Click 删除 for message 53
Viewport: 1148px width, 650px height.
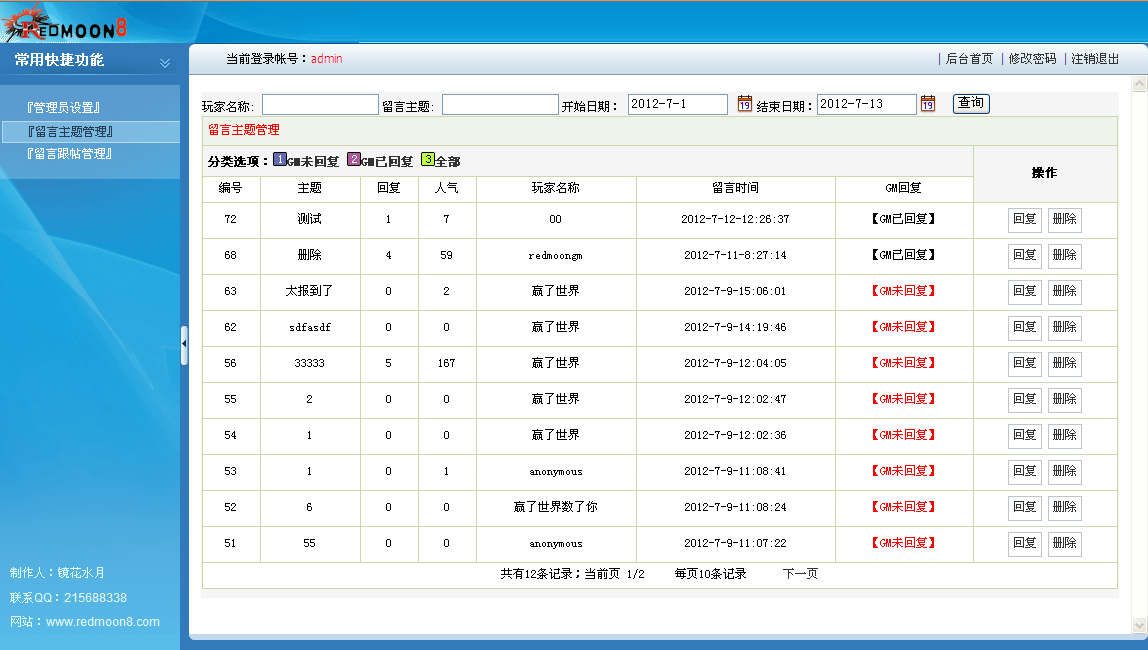1065,471
